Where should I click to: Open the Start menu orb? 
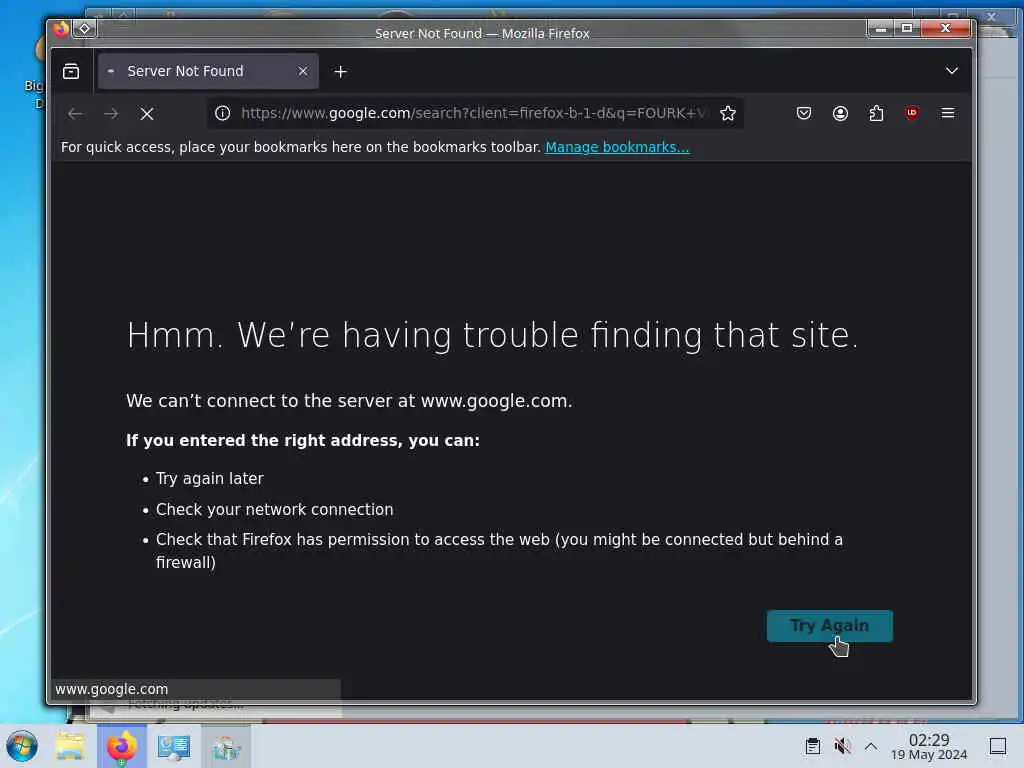22,746
